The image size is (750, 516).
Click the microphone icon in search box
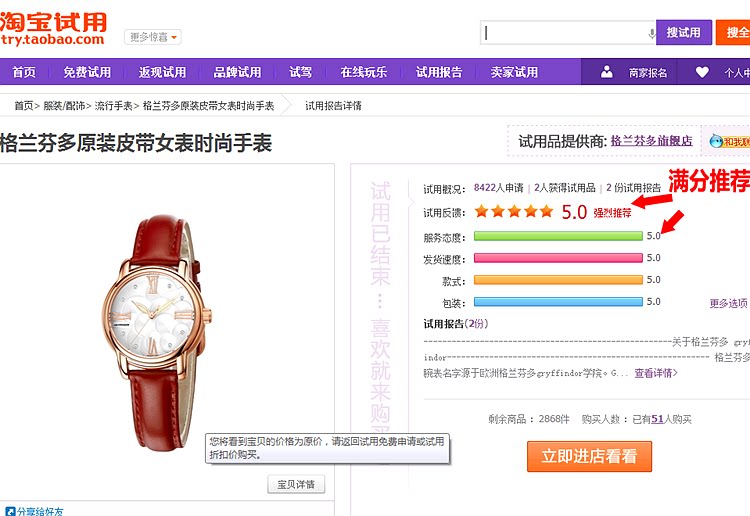point(651,33)
